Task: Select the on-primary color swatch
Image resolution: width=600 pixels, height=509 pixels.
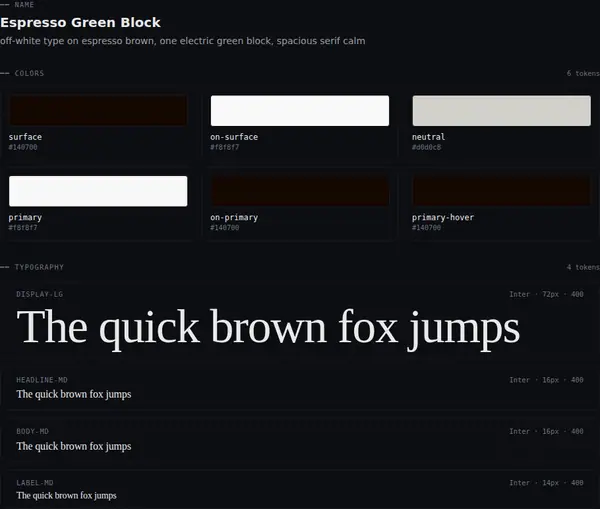Action: 300,191
